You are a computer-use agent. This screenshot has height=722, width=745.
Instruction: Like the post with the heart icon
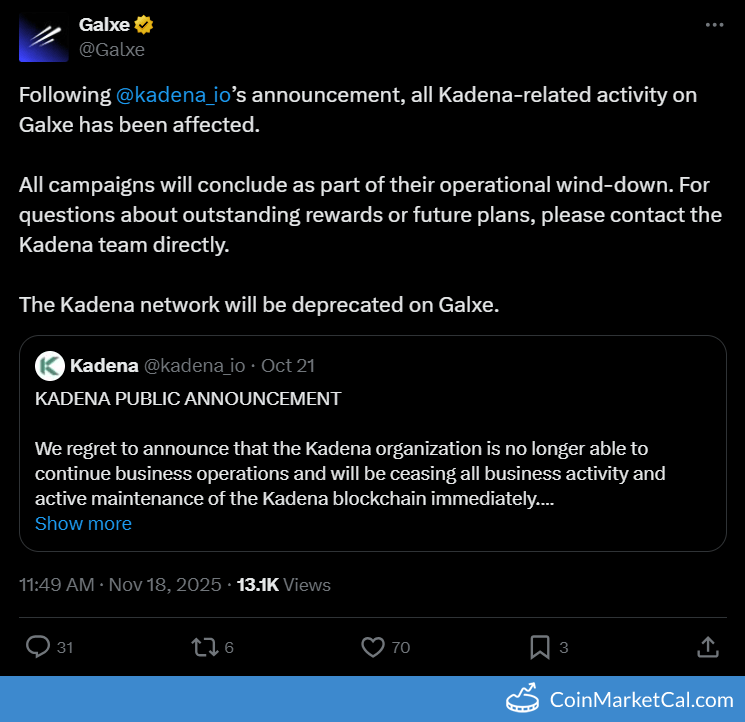click(373, 647)
